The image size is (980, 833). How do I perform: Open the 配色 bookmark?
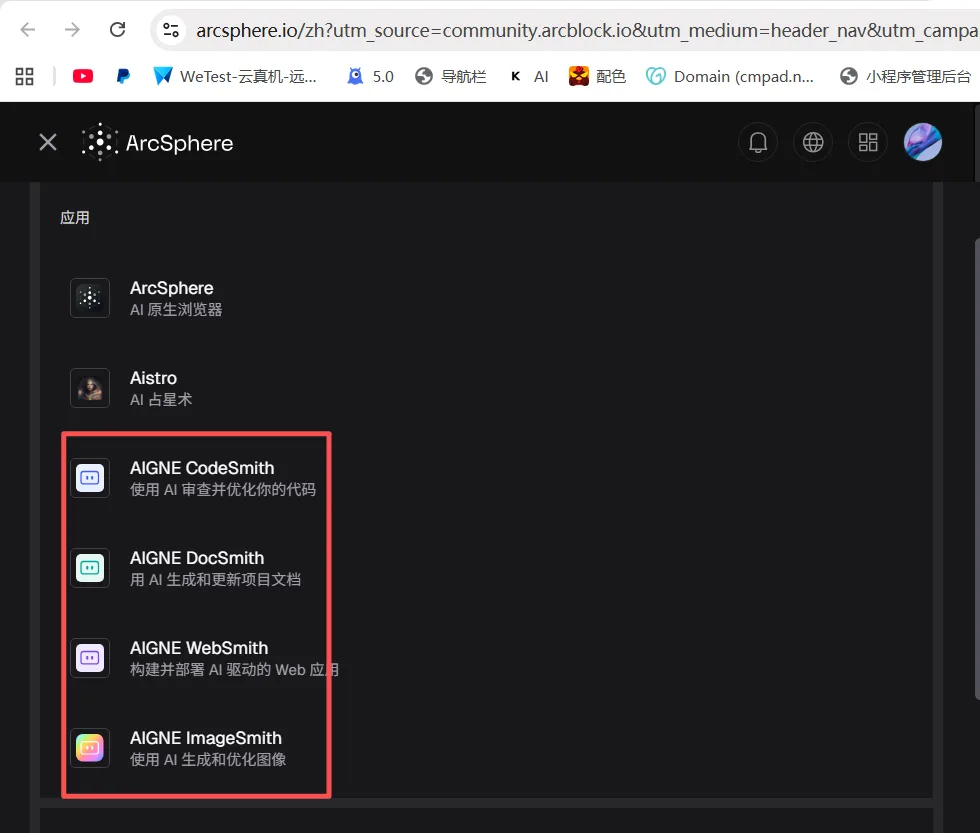pyautogui.click(x=597, y=76)
